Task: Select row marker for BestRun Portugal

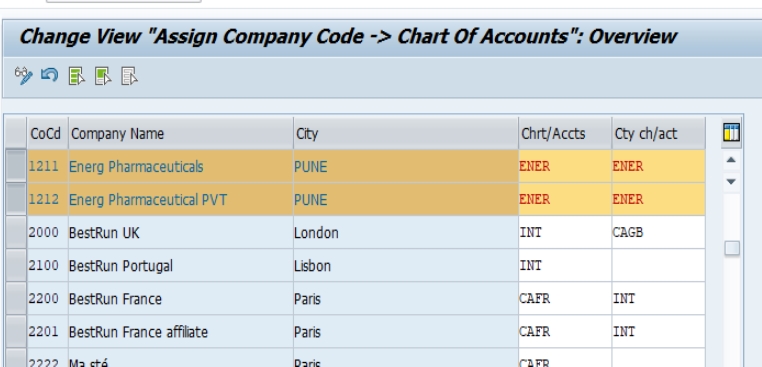Action: pyautogui.click(x=16, y=265)
